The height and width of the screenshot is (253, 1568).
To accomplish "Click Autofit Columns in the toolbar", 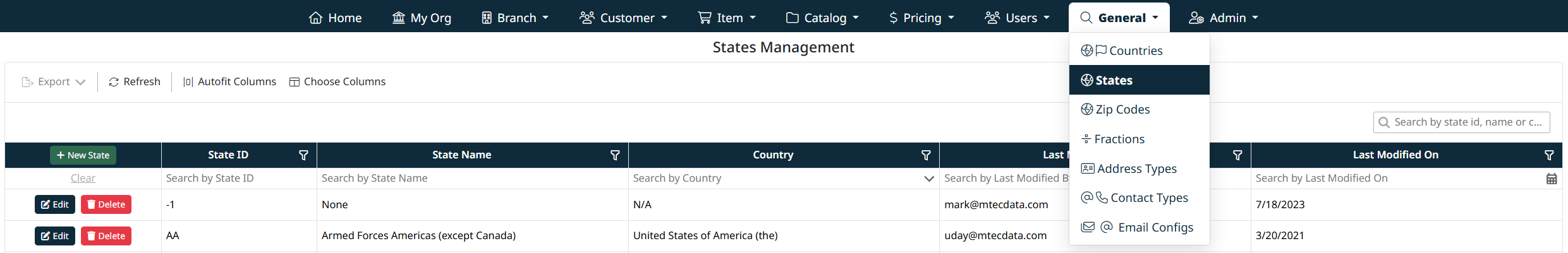I will (229, 82).
